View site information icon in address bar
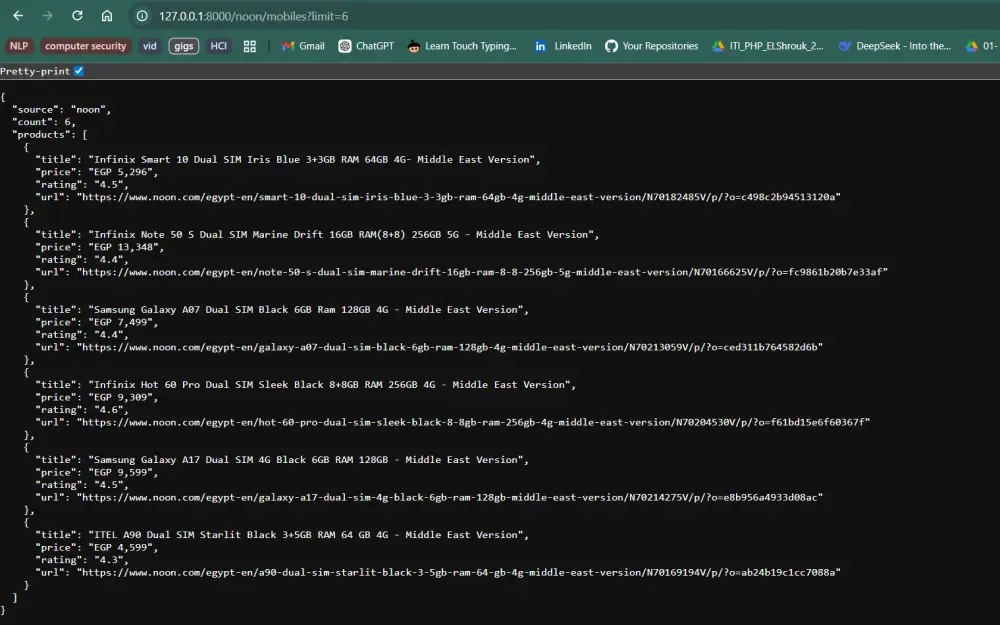This screenshot has width=1000, height=625. [142, 16]
